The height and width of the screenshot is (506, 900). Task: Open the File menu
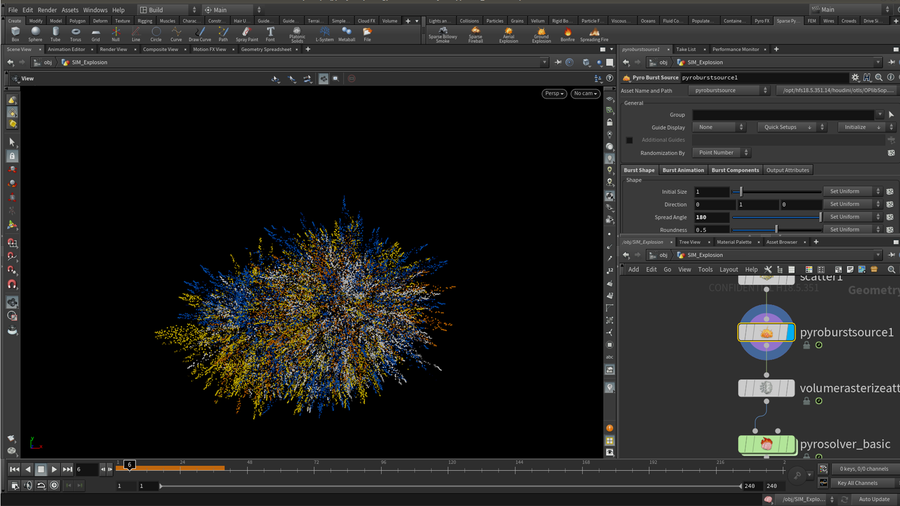click(x=13, y=10)
